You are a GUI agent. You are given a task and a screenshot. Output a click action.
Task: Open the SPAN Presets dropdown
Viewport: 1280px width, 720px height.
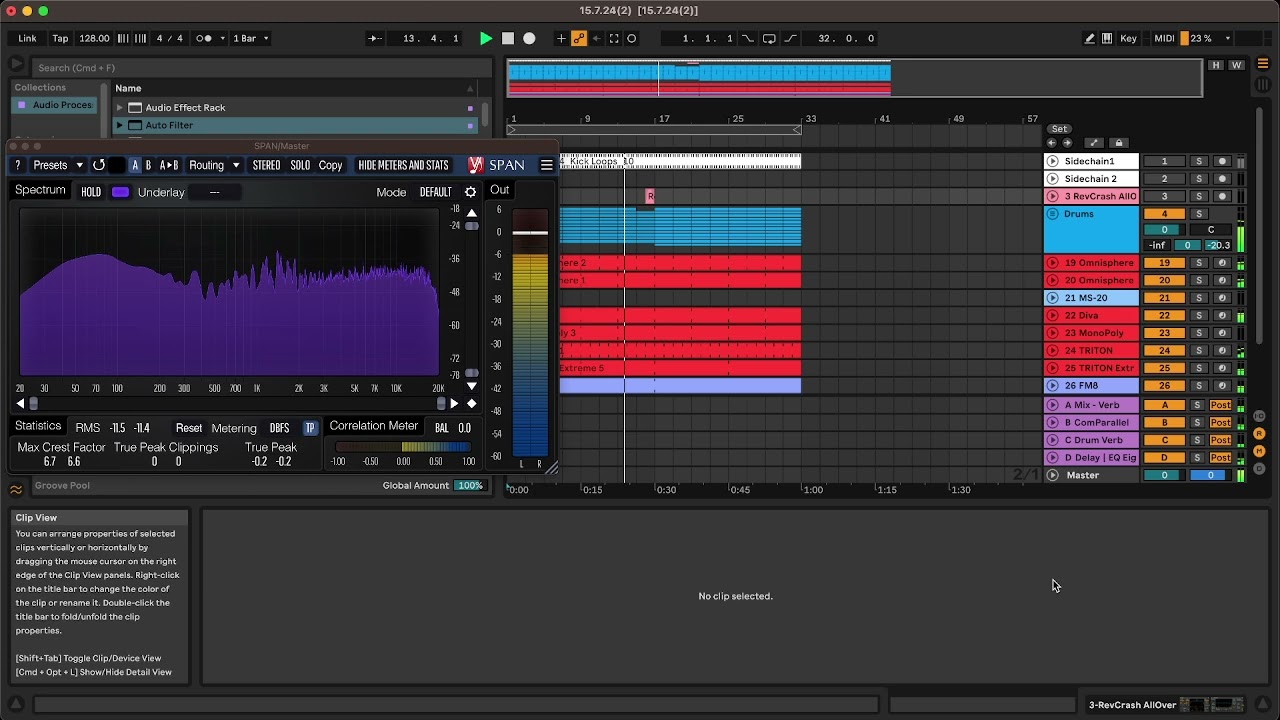(58, 165)
